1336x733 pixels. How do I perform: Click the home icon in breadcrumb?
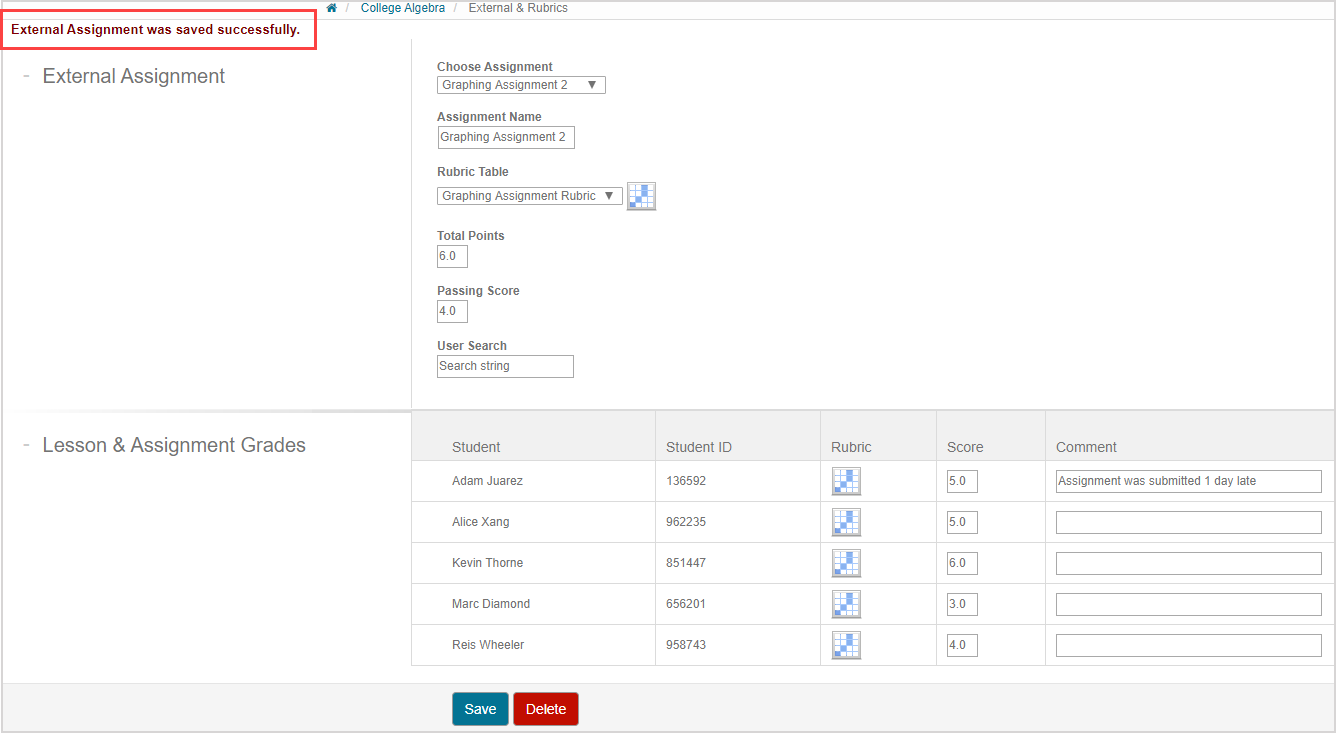(x=332, y=8)
